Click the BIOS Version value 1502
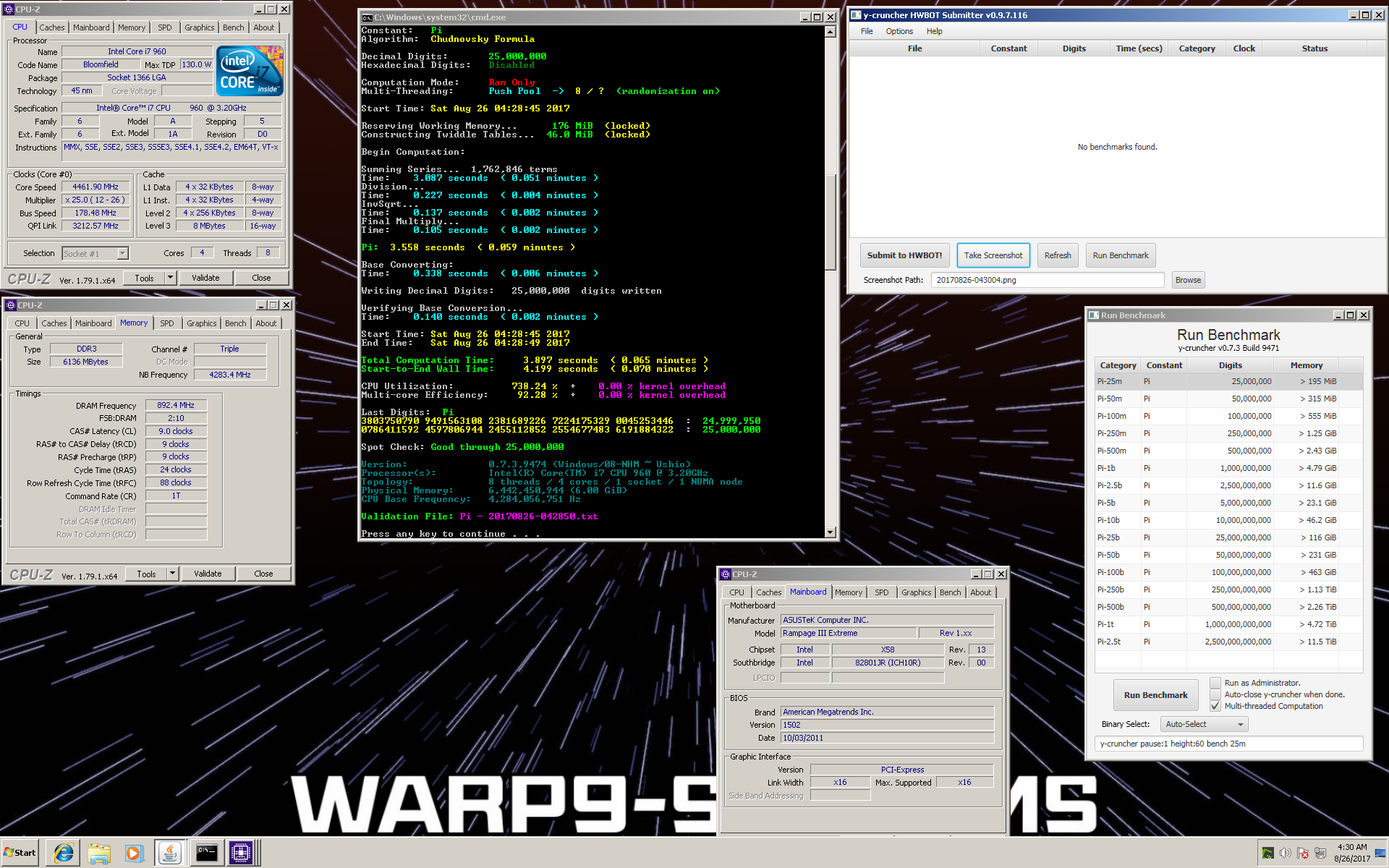This screenshot has width=1389, height=868. click(x=887, y=725)
